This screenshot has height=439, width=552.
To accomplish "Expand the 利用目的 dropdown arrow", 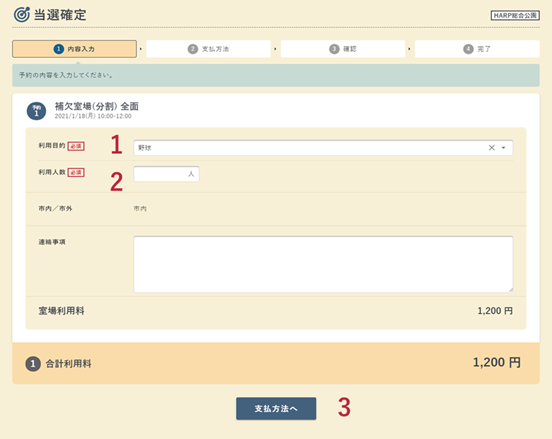I will pos(504,148).
